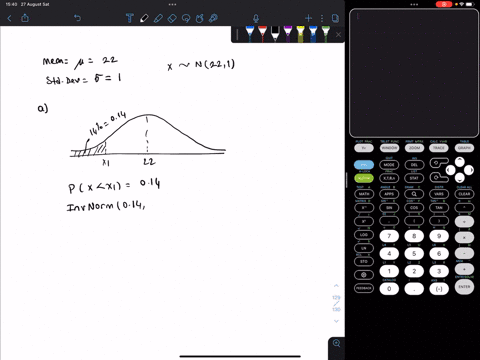Tap the calculator TAN key
This screenshot has height=360, width=480.
439,208
